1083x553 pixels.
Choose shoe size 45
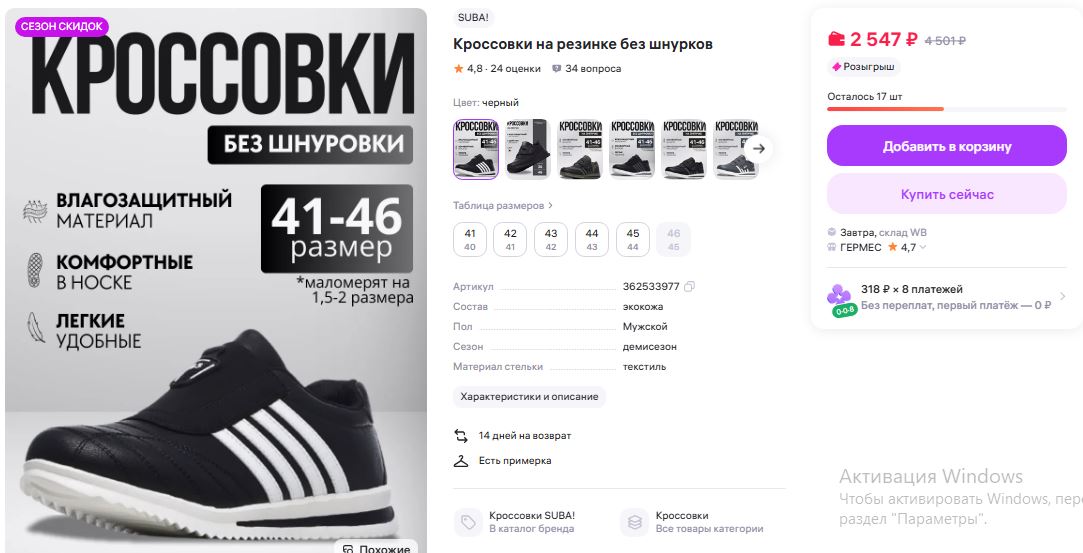tap(633, 240)
